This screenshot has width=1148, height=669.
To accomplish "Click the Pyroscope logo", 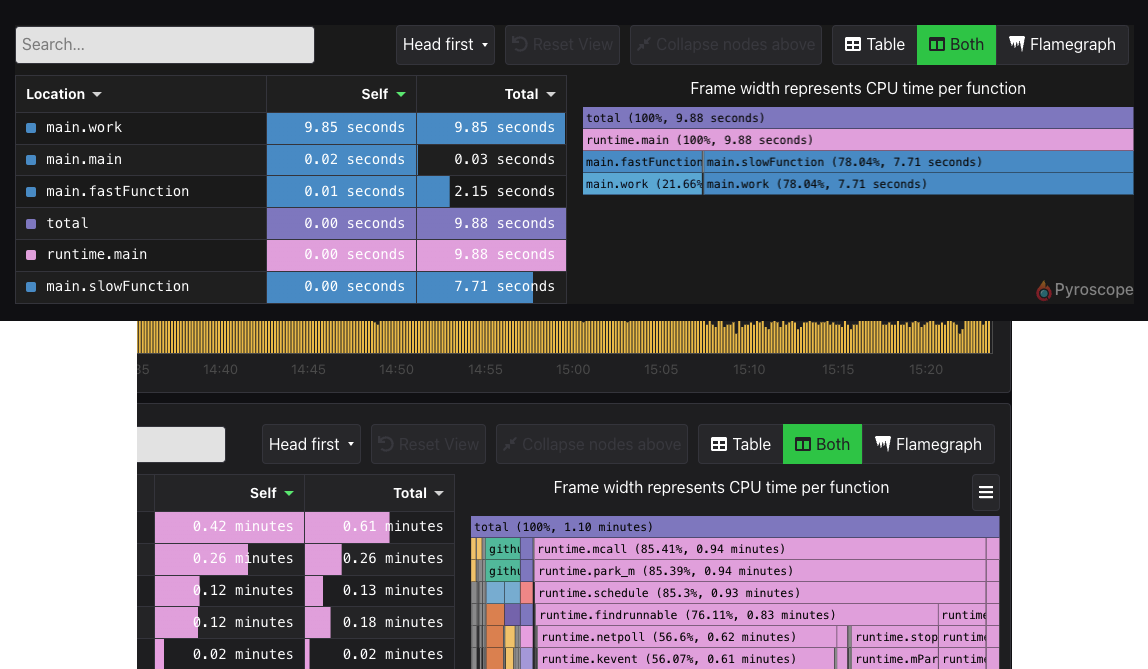I will click(1084, 290).
